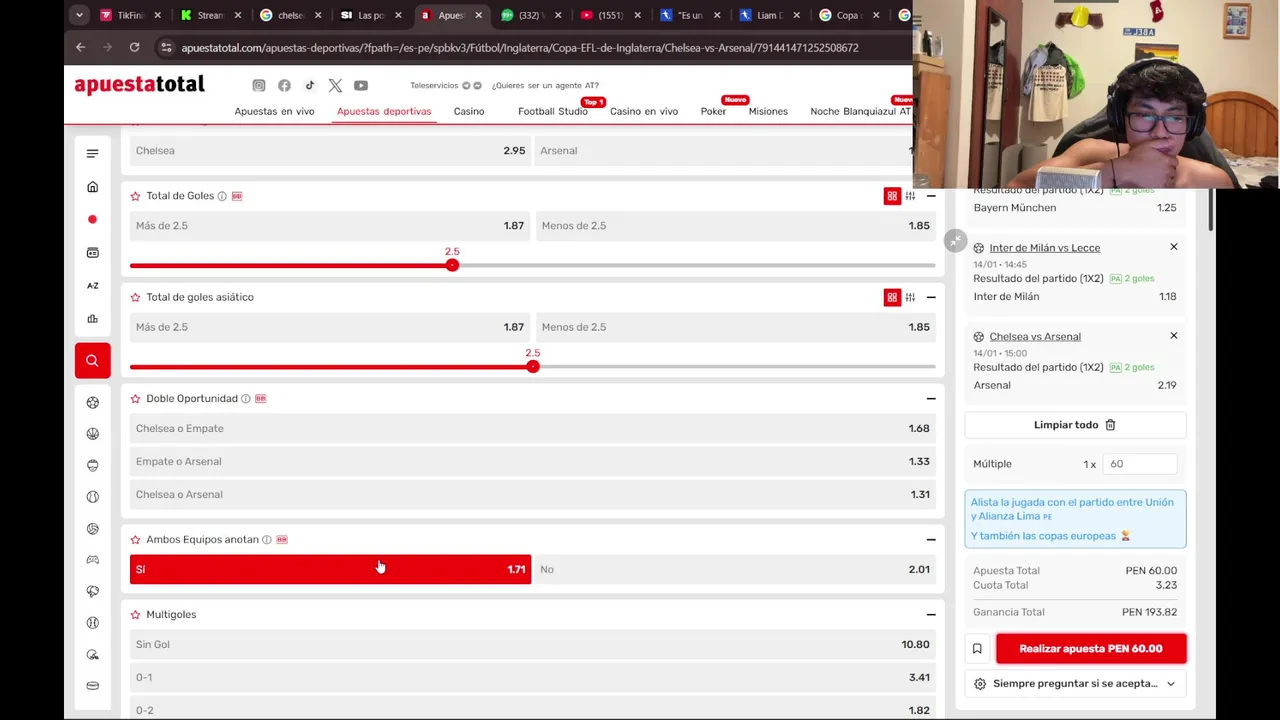Open apuestatotal YouTube icon
Viewport: 1280px width, 720px height.
click(x=361, y=85)
